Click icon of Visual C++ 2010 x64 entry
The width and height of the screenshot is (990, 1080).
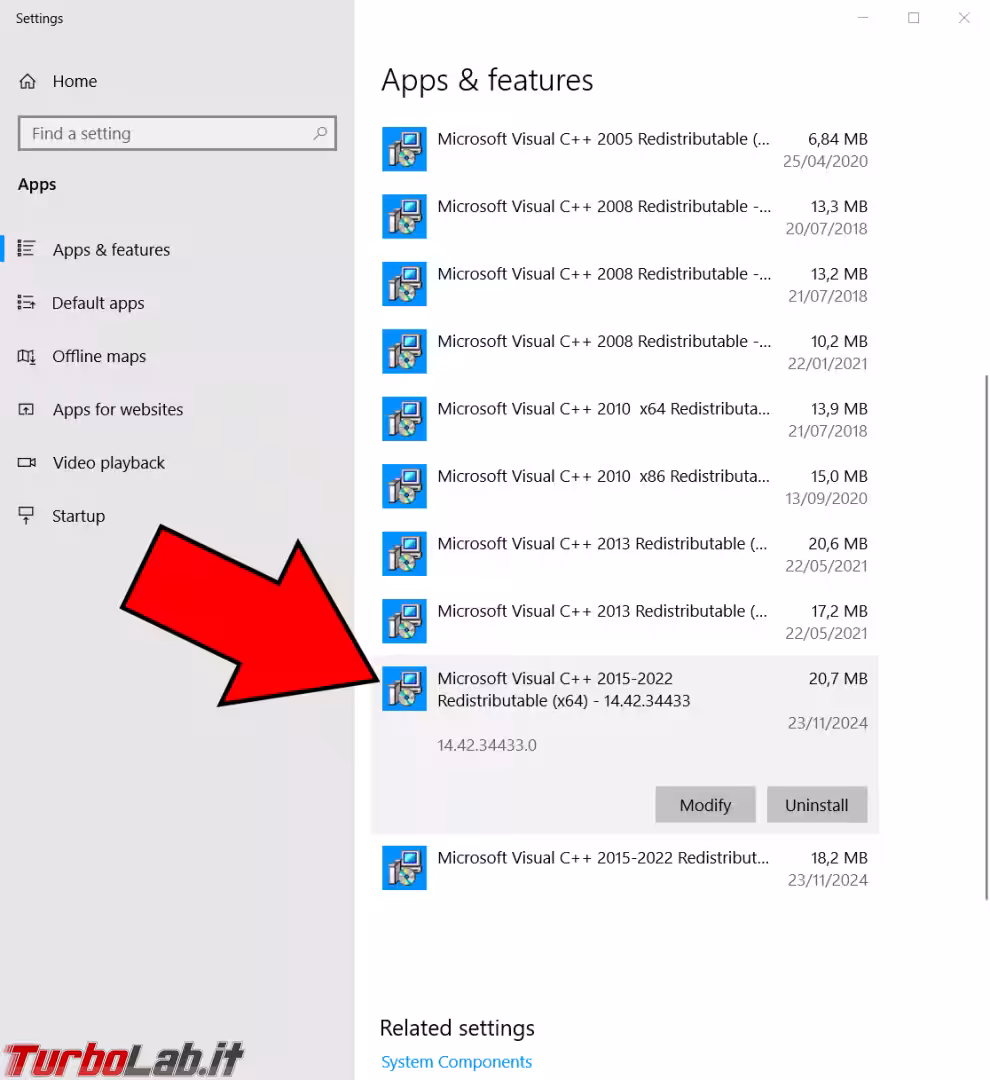[404, 419]
